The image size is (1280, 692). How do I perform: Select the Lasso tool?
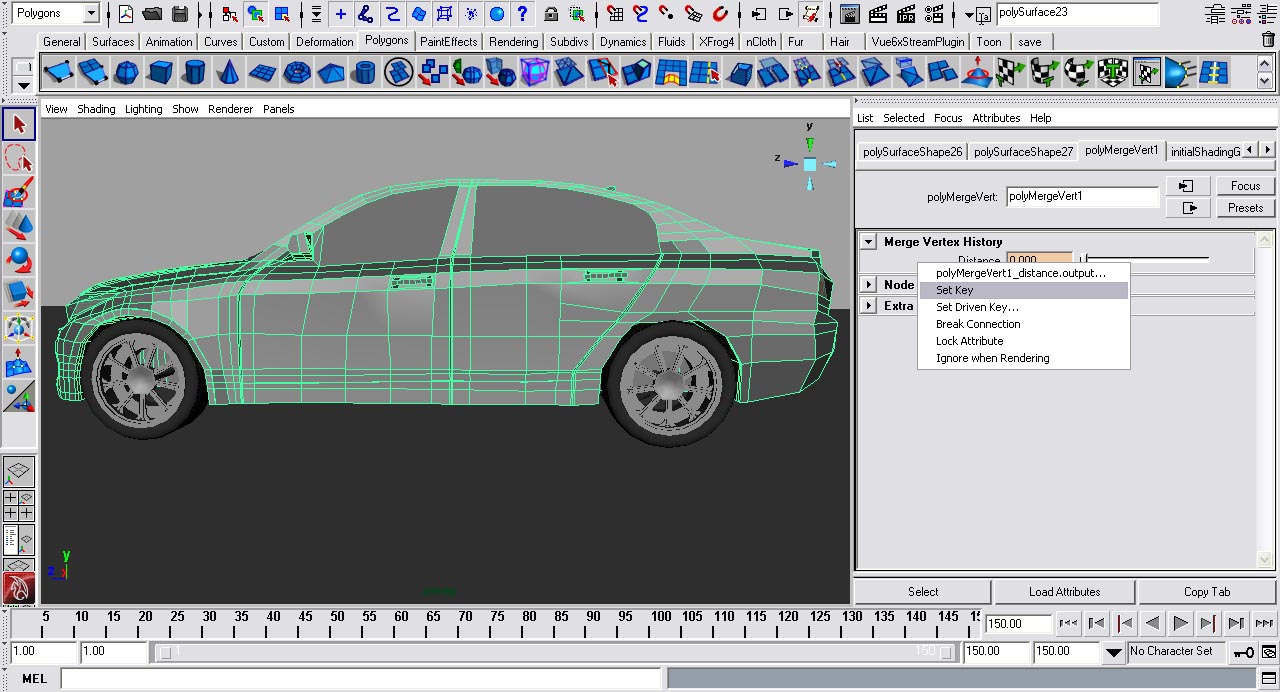[19, 158]
